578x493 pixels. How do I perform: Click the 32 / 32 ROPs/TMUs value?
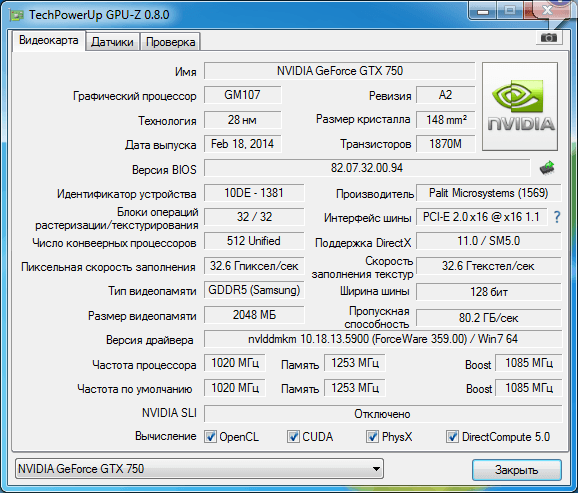click(254, 217)
